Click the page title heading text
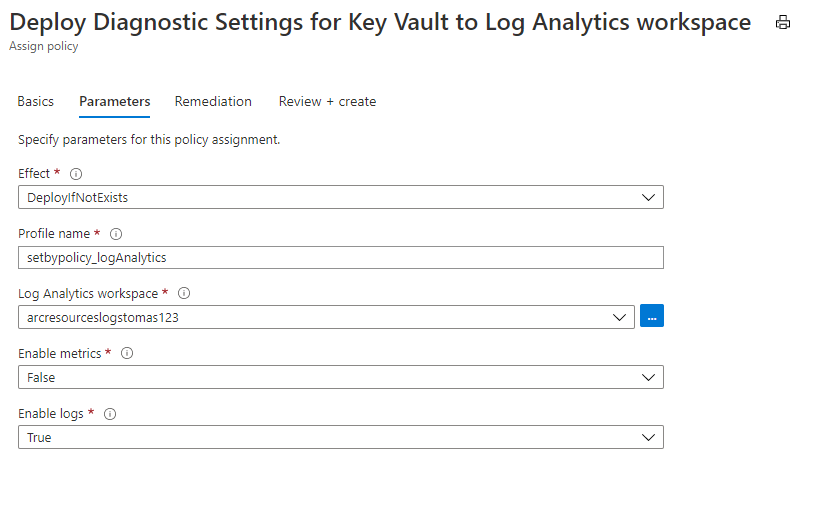 (x=380, y=22)
